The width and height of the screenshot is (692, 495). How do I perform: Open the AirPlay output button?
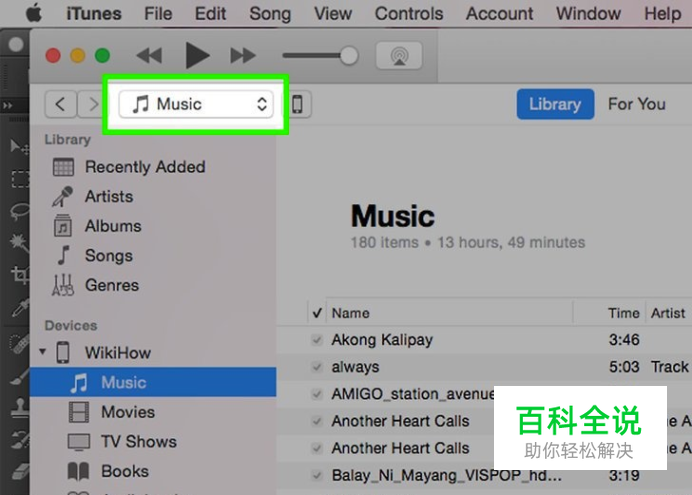coord(399,56)
